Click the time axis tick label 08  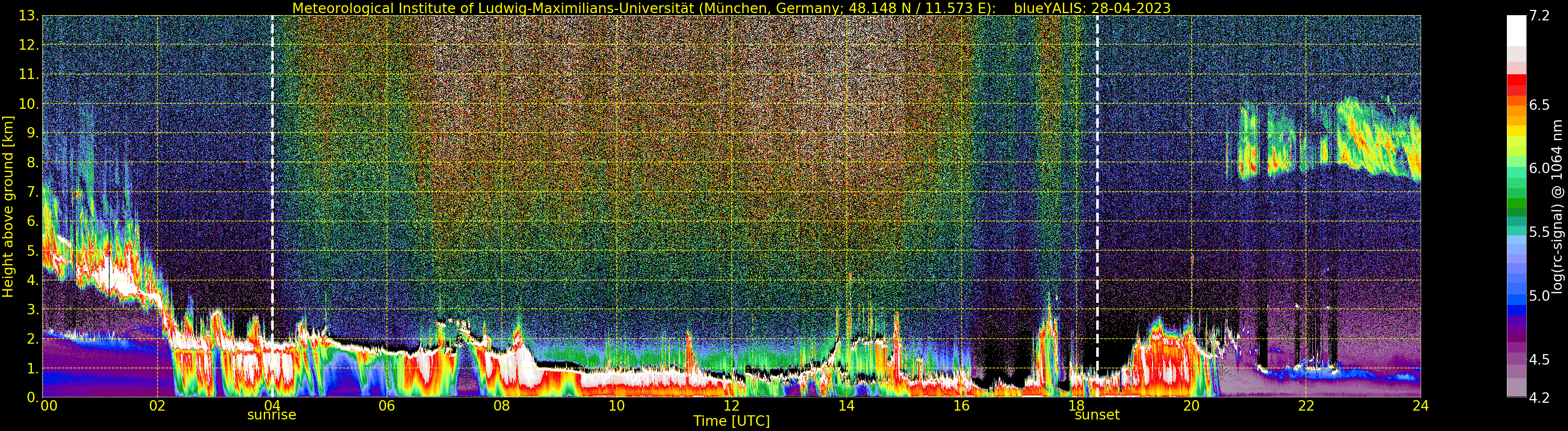coord(502,406)
